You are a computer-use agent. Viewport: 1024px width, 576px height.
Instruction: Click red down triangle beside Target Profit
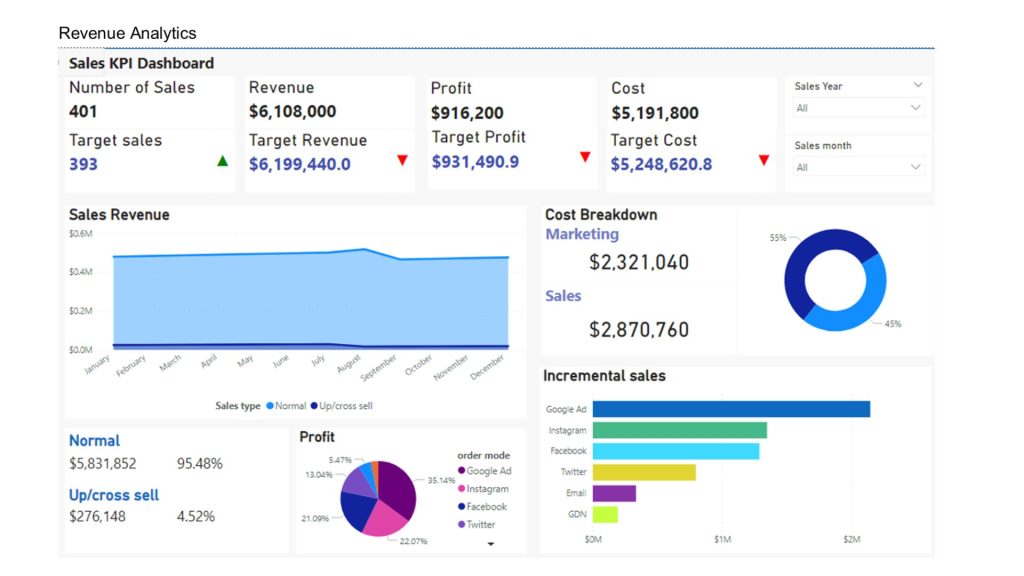tap(585, 157)
